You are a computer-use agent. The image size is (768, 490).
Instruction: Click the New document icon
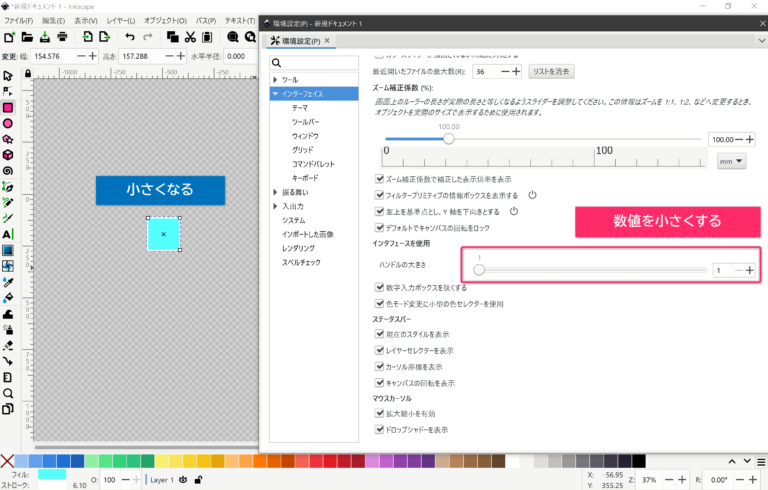(x=9, y=37)
